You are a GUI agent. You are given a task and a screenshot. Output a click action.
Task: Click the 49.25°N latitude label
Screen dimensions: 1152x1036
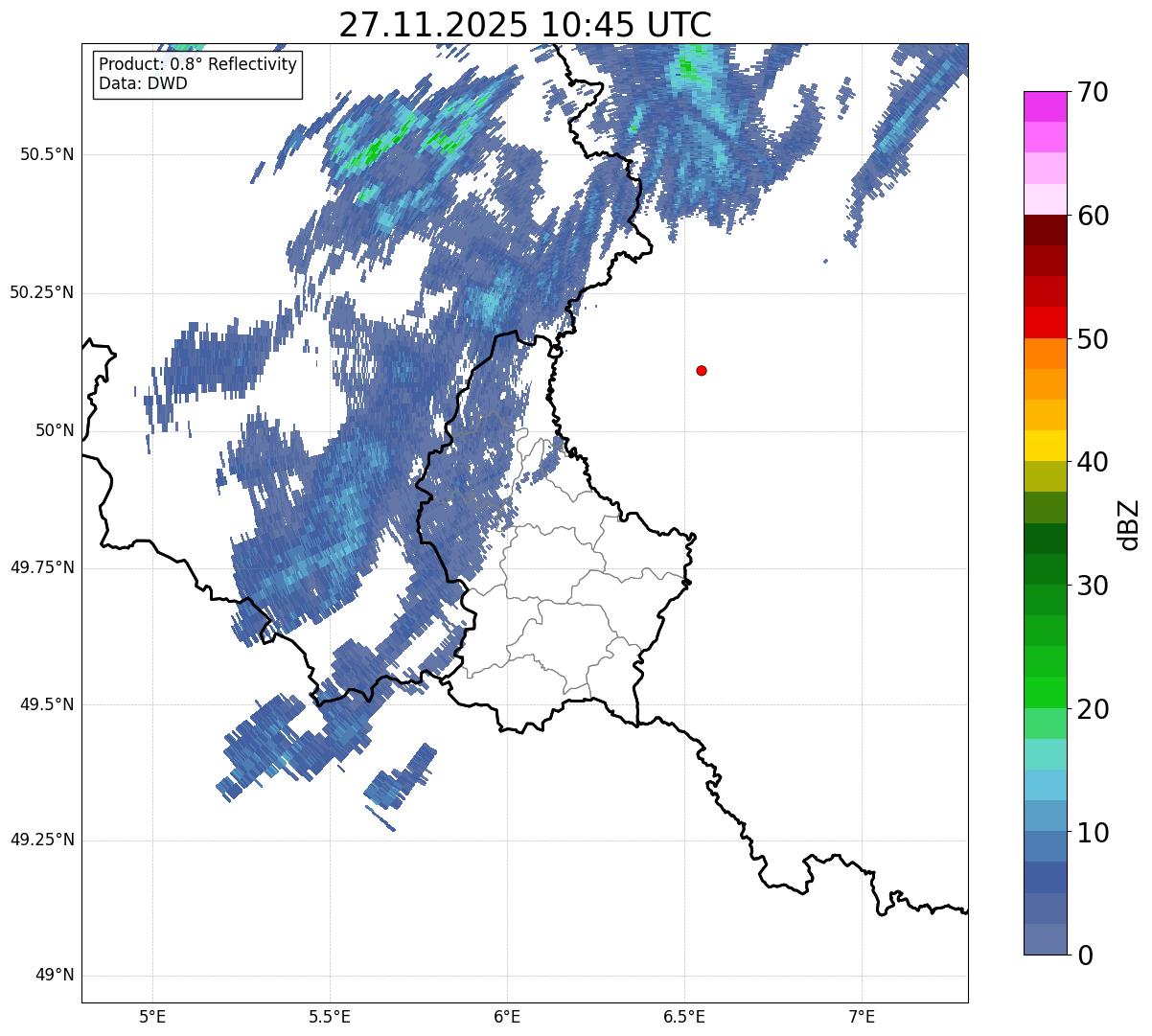[42, 840]
